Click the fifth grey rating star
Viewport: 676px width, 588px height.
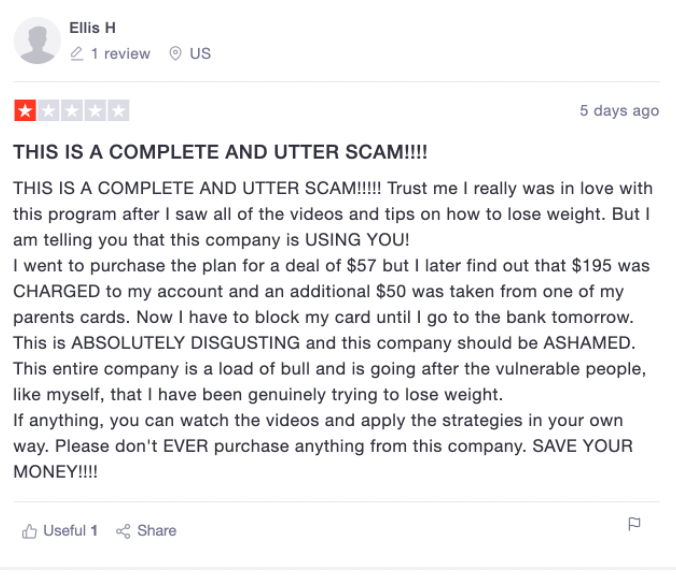pos(118,111)
